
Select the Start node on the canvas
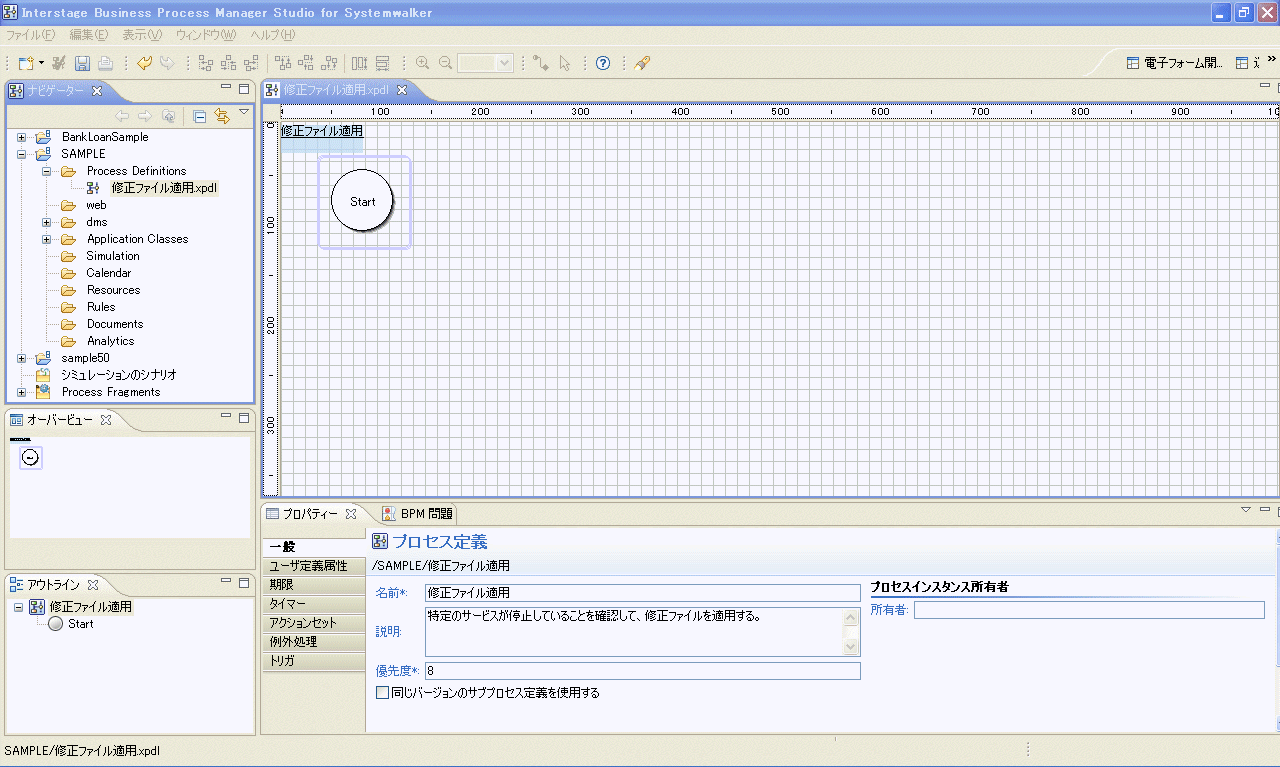[363, 201]
